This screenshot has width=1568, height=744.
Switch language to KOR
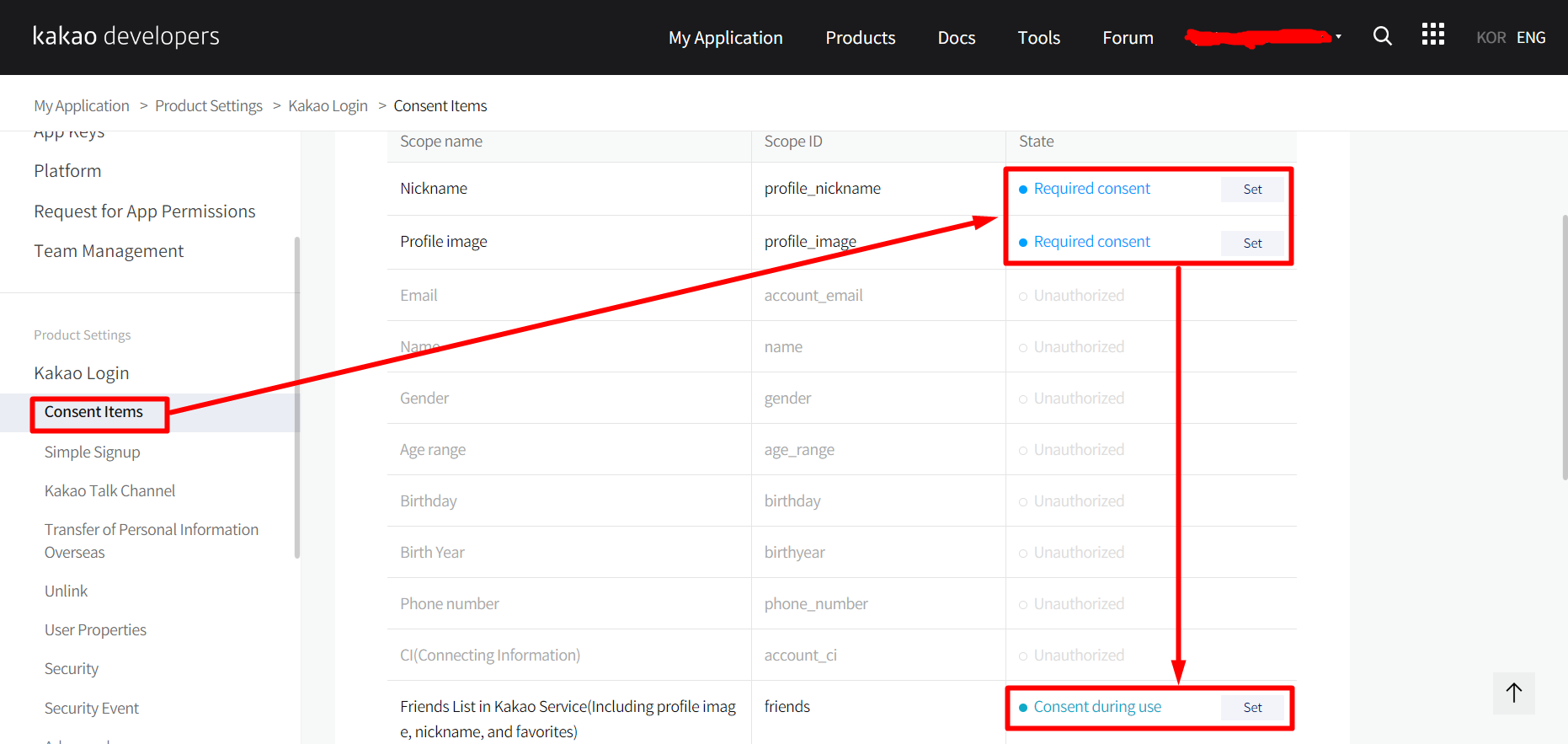(1491, 38)
